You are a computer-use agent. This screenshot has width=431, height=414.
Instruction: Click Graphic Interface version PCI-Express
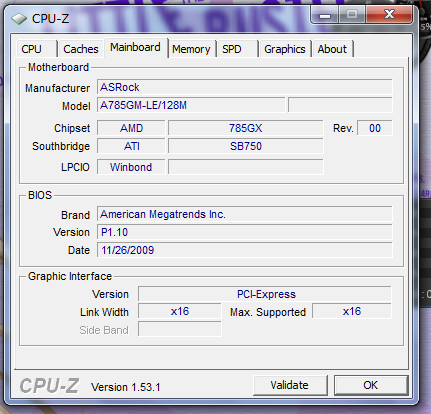[265, 294]
